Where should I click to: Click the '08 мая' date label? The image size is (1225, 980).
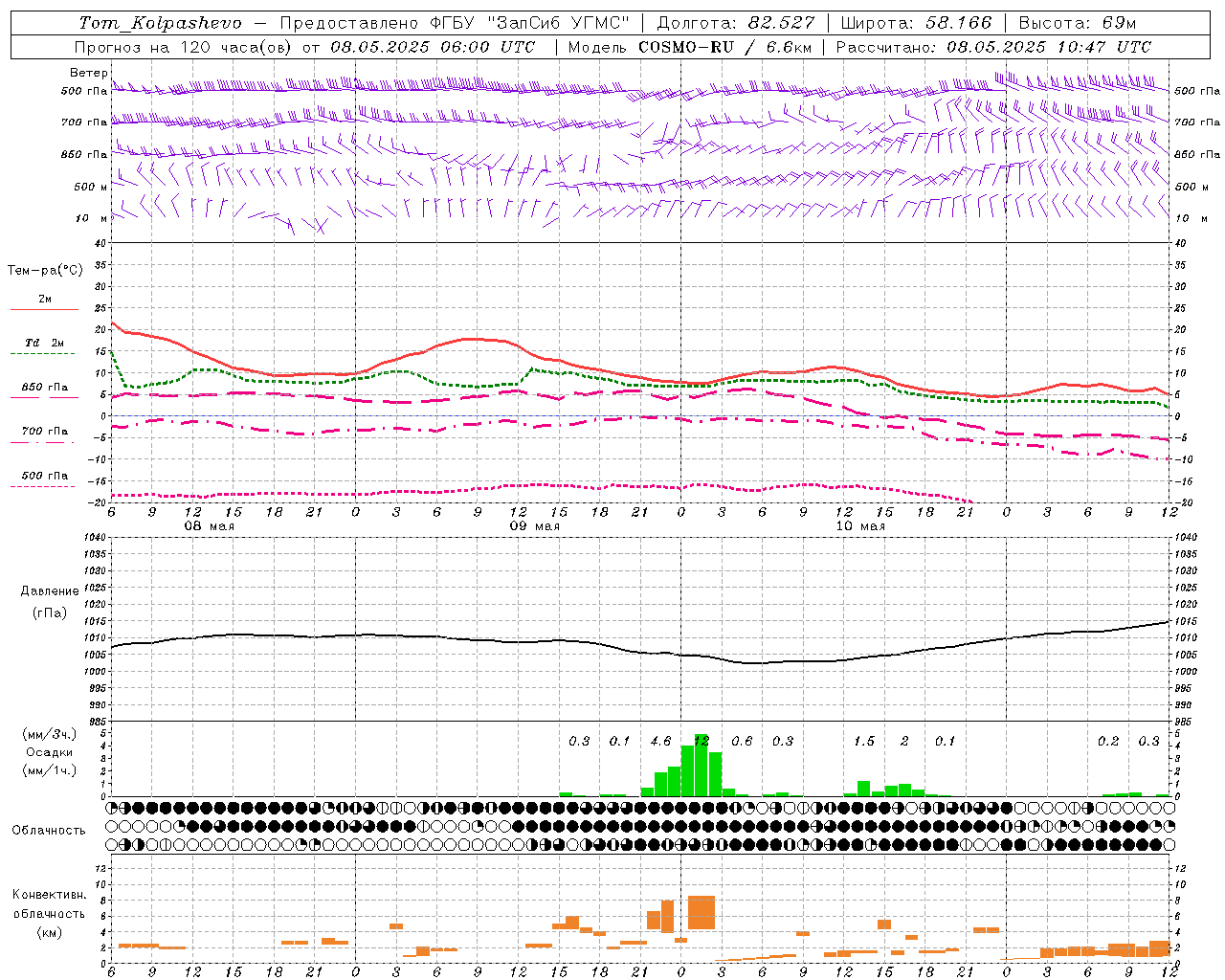point(209,526)
